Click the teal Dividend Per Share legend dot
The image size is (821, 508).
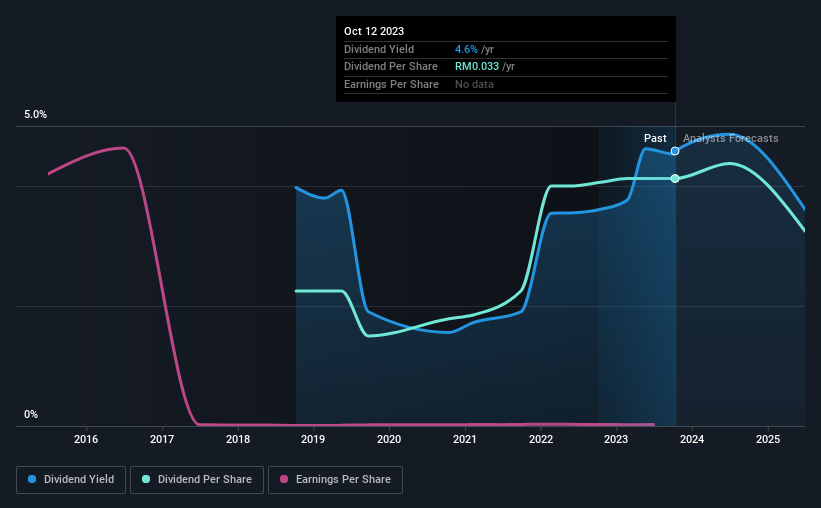click(146, 479)
